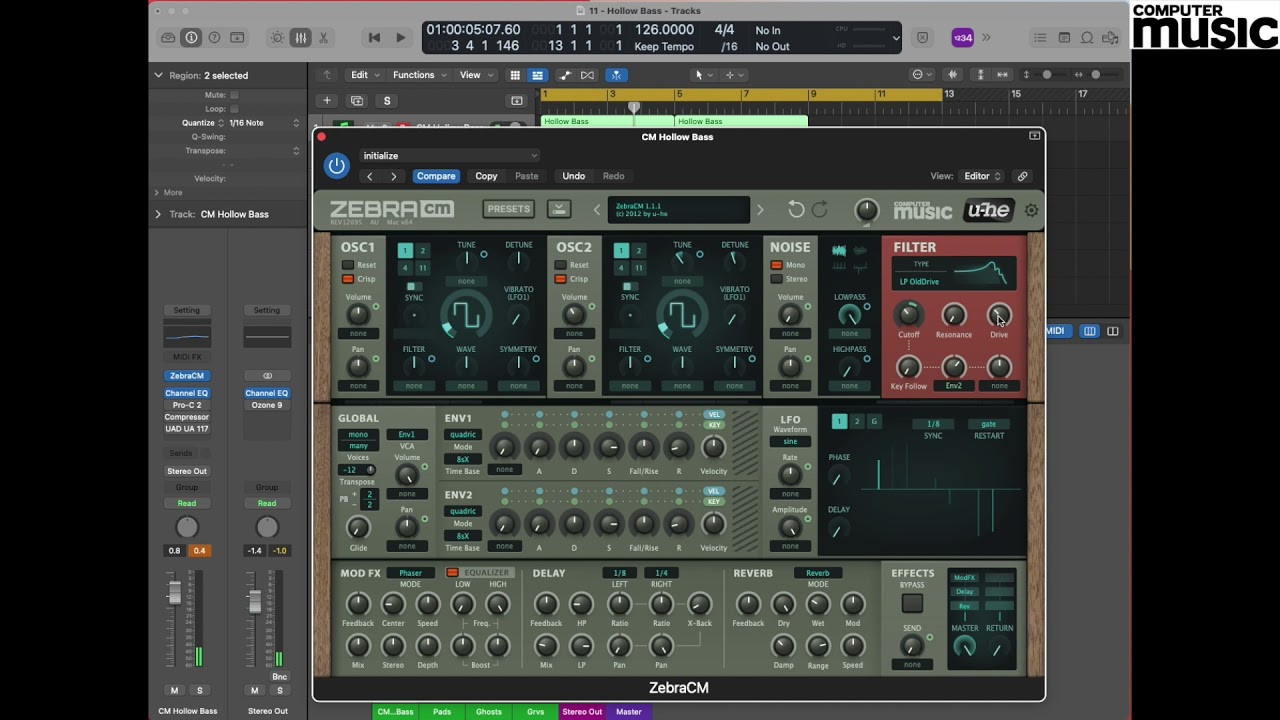Open LFO waveform sine selector
Image resolution: width=1280 pixels, height=720 pixels.
tap(790, 441)
